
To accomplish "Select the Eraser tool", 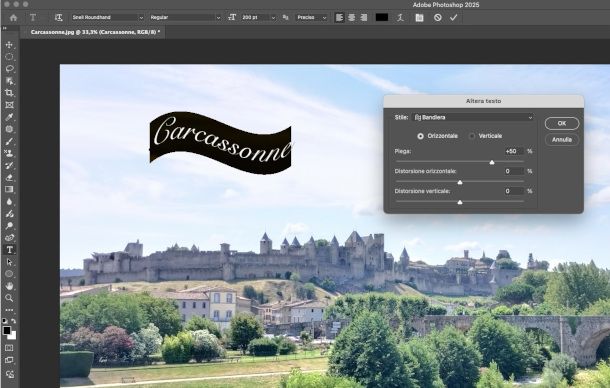I will [x=9, y=177].
